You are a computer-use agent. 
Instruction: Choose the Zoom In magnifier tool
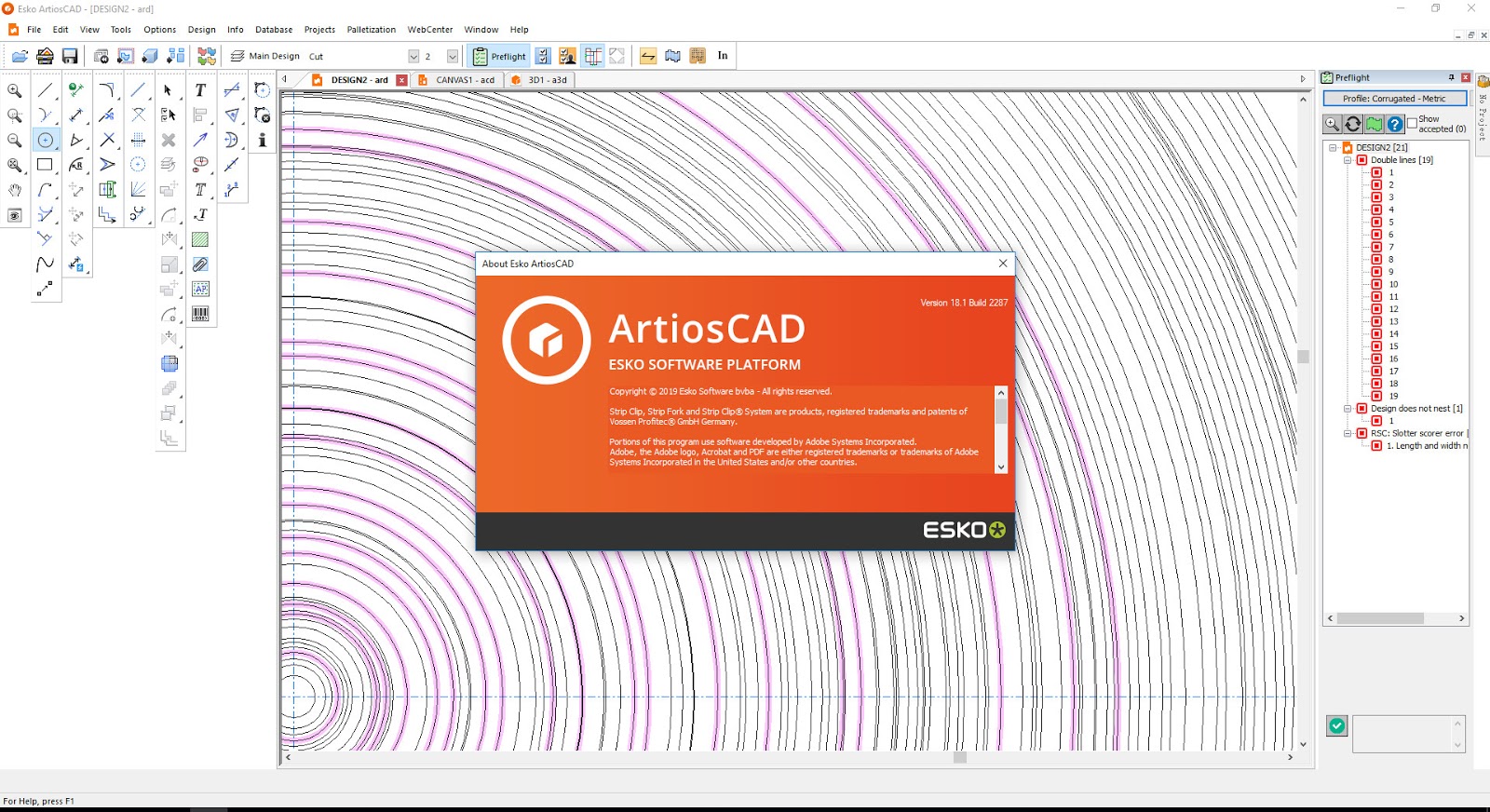(15, 90)
